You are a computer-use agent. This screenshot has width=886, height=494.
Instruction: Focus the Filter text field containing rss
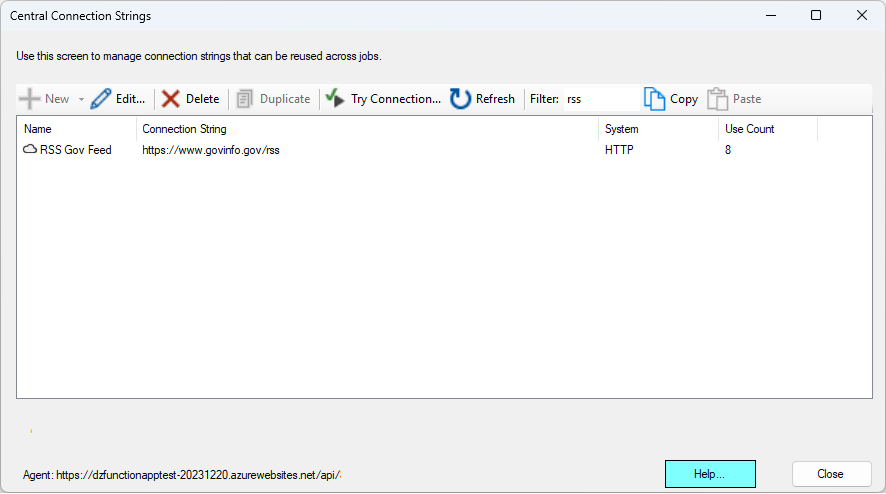pyautogui.click(x=601, y=99)
